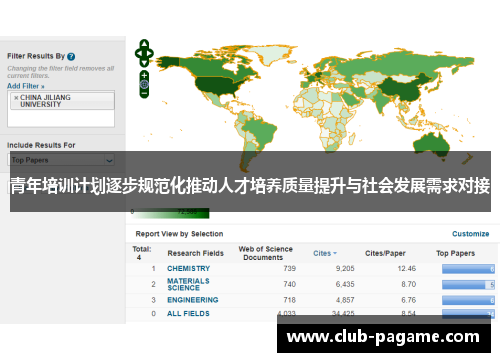Click Report View by Selection heading
The width and height of the screenshot is (500, 362).
pyautogui.click(x=179, y=234)
